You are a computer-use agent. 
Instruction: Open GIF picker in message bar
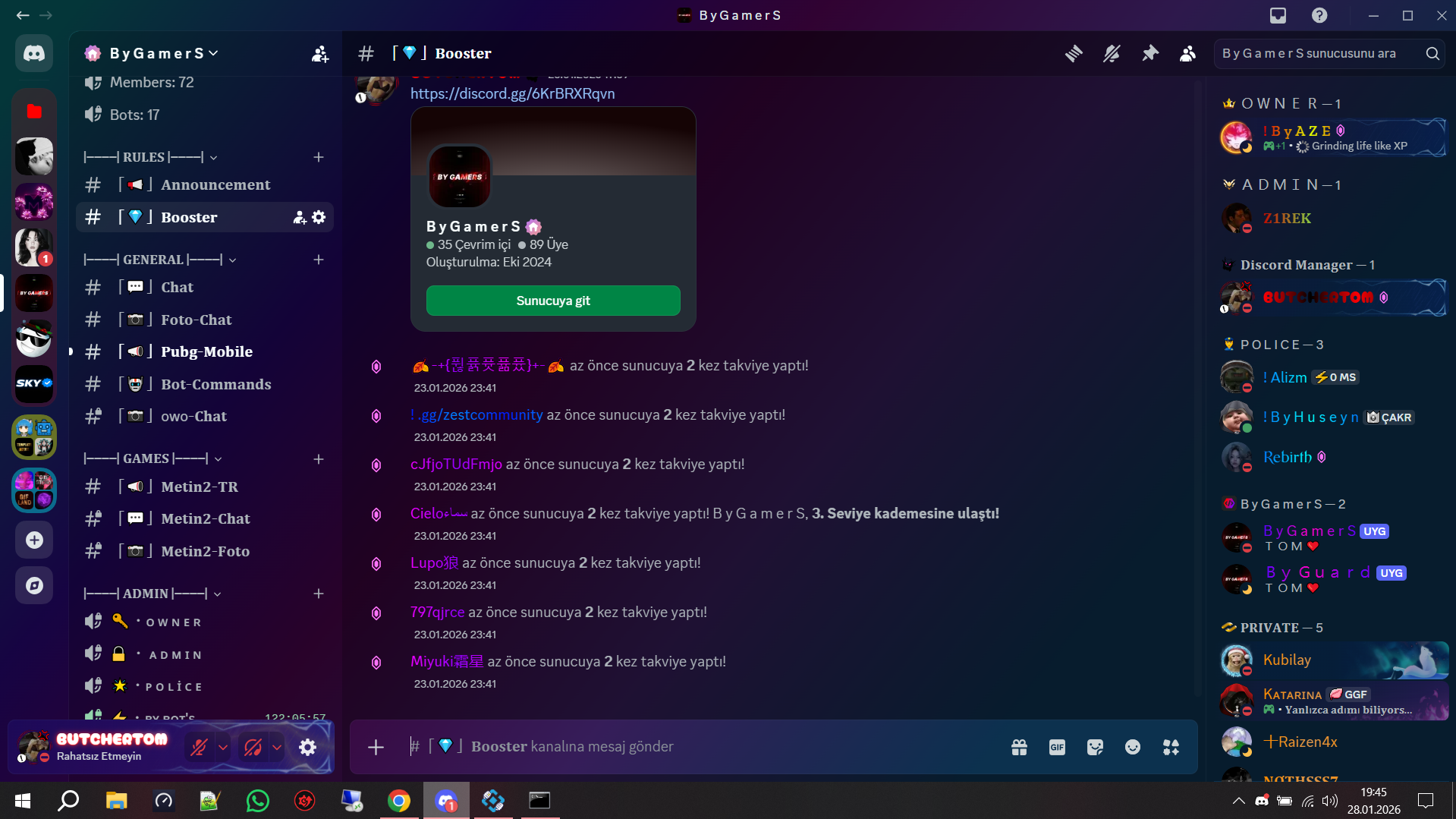click(x=1057, y=747)
